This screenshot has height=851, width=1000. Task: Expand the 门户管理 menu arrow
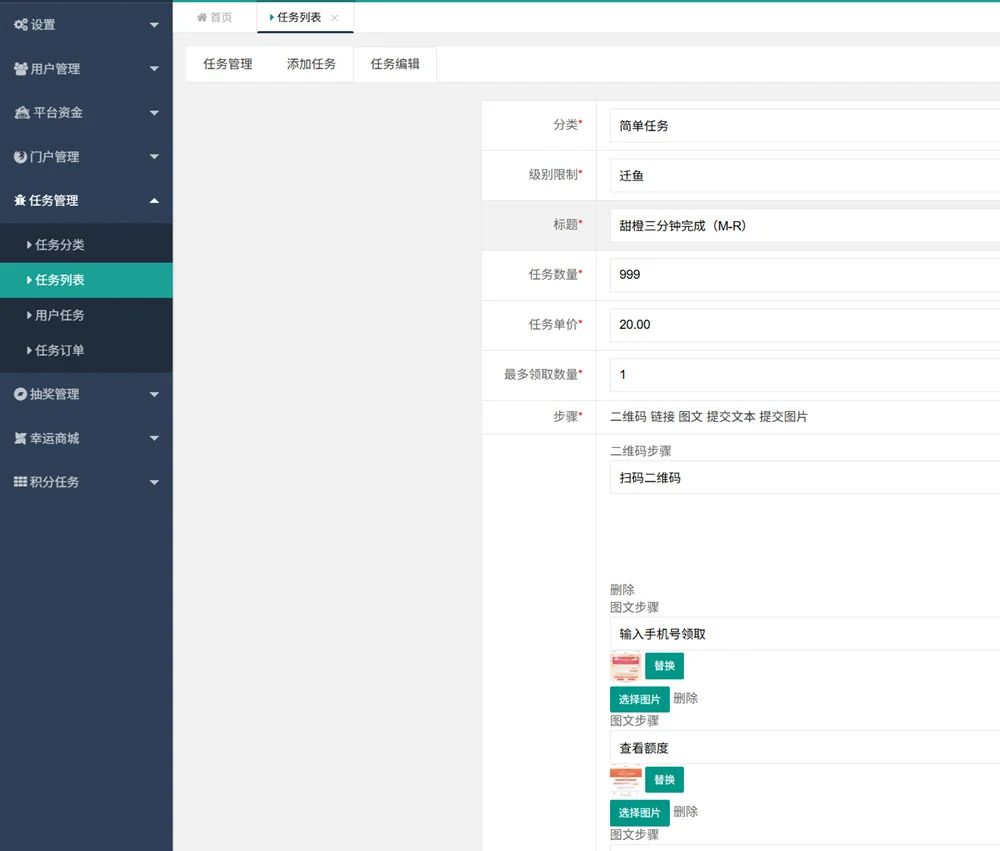tap(154, 156)
